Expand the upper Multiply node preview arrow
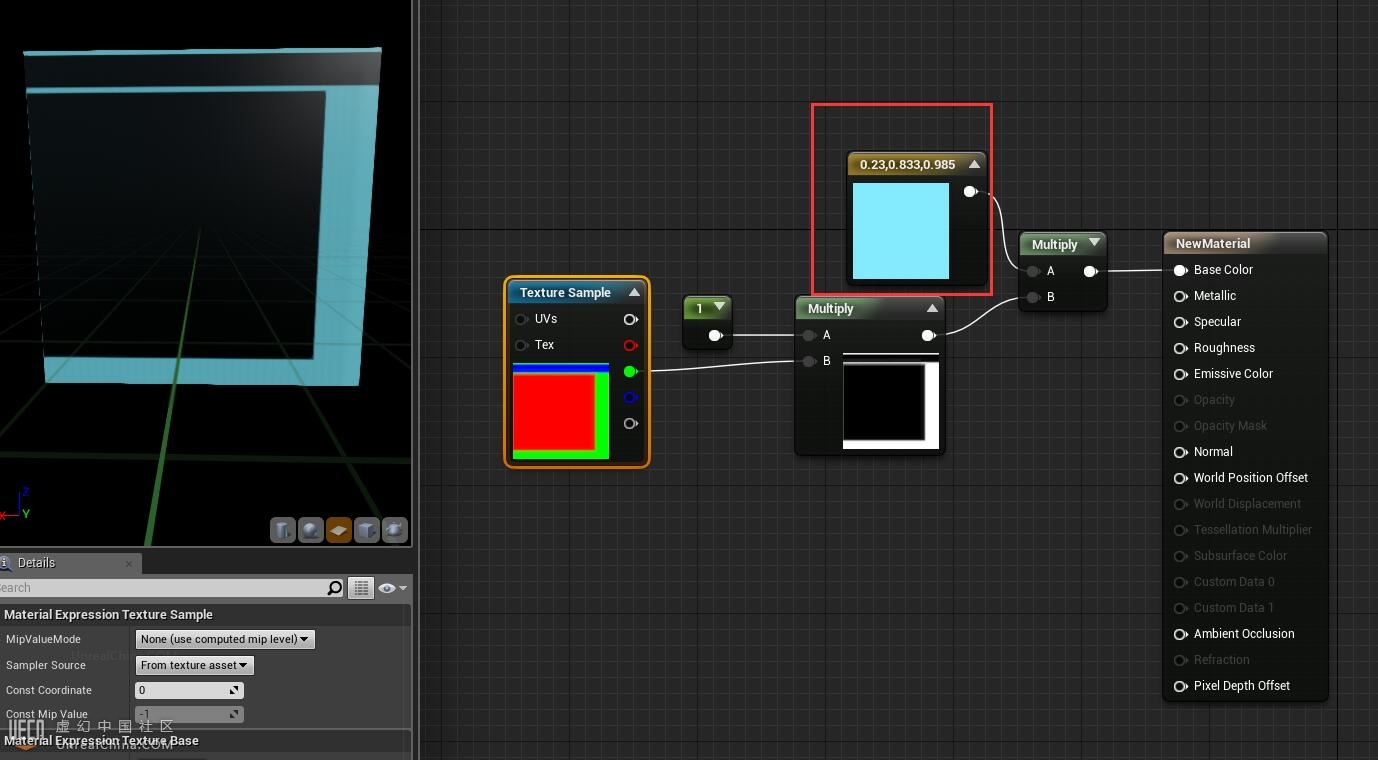Viewport: 1378px width, 760px height. point(1094,243)
